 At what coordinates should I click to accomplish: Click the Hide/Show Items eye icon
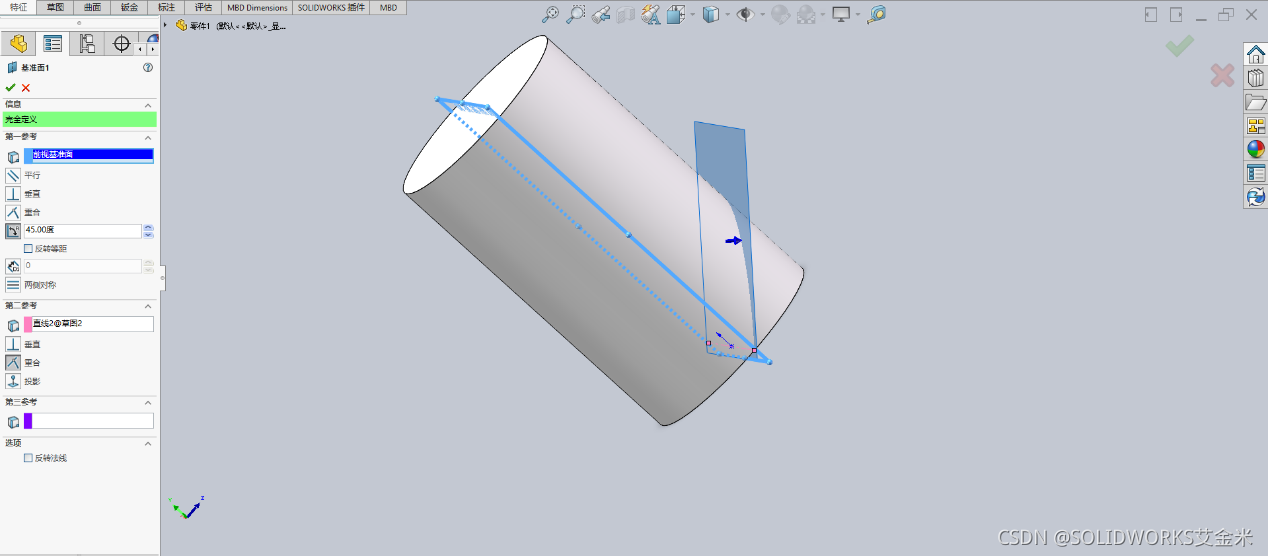tap(745, 14)
